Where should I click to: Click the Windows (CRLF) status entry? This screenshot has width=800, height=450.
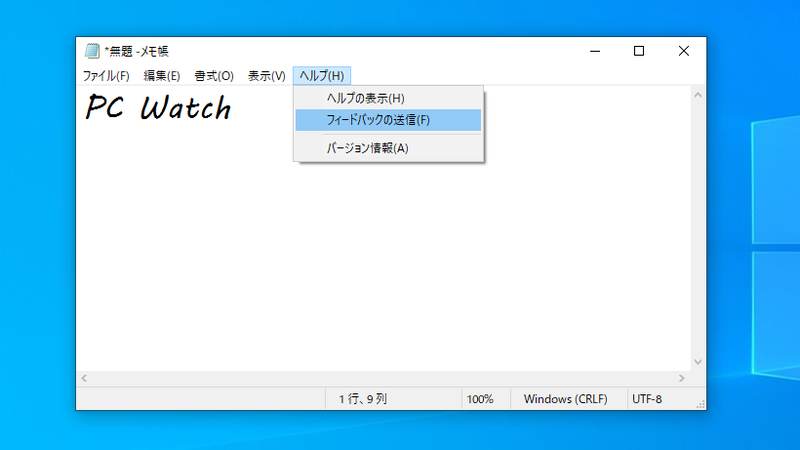565,399
